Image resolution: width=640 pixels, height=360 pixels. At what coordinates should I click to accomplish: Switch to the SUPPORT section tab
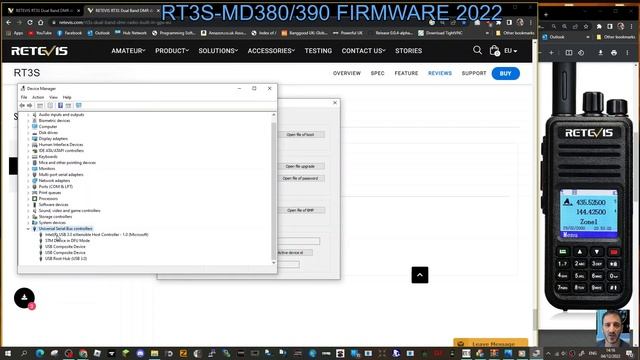click(474, 73)
